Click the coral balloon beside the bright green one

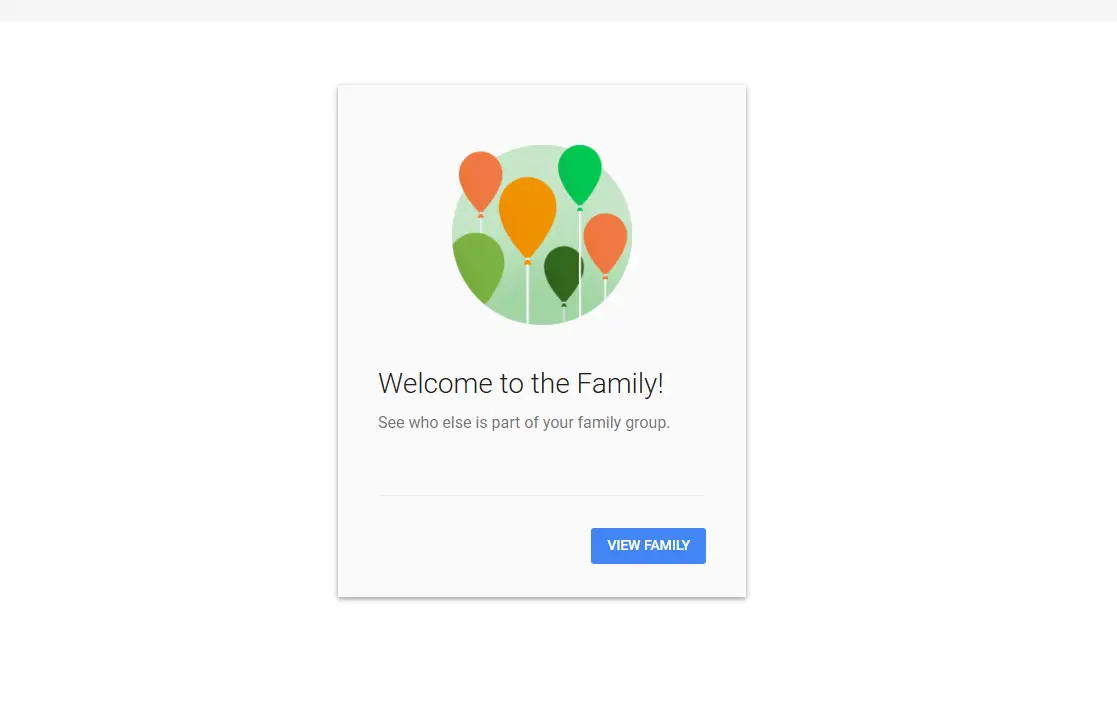point(606,243)
